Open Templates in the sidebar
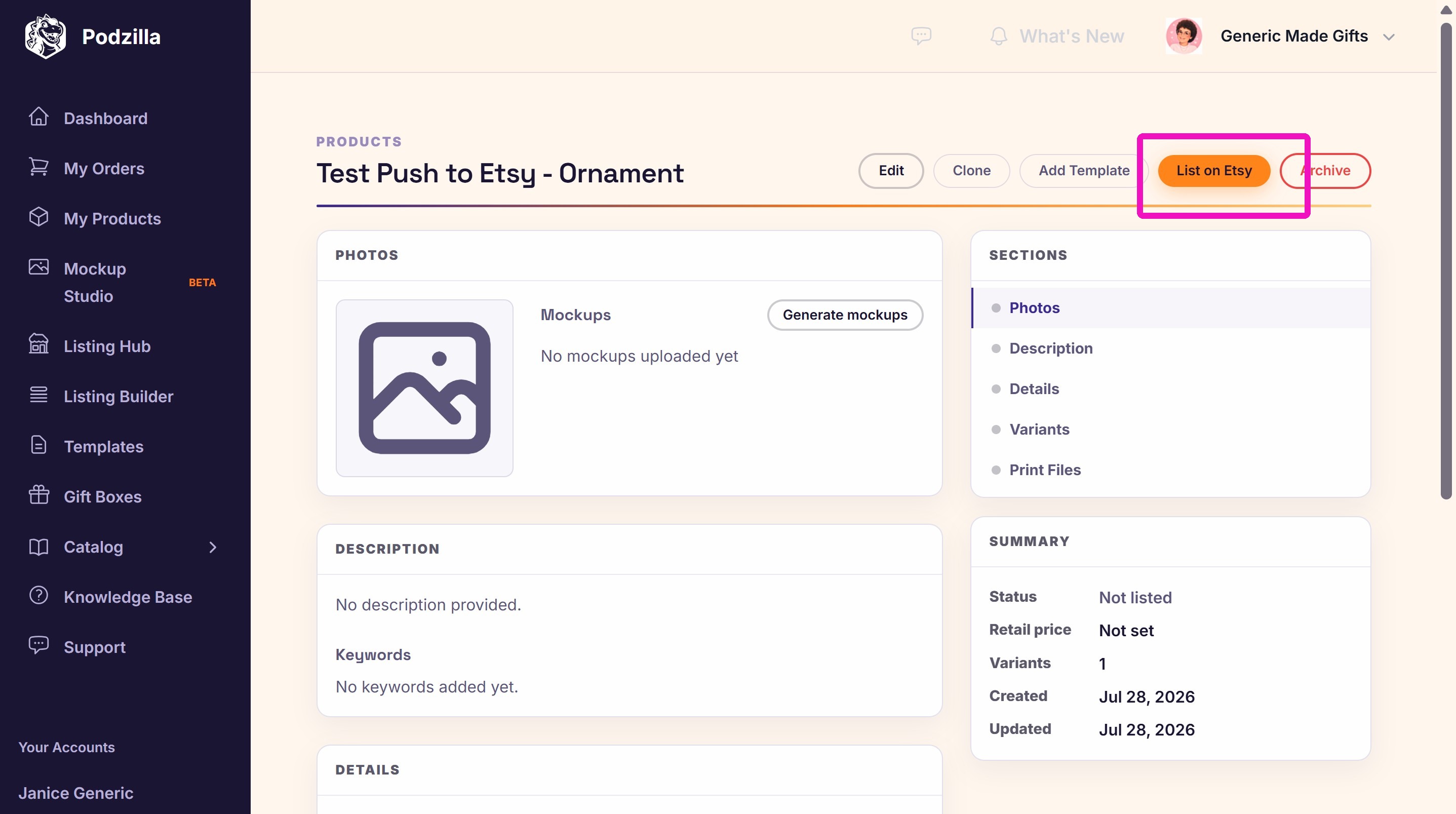Viewport: 1456px width, 814px height. coord(104,447)
